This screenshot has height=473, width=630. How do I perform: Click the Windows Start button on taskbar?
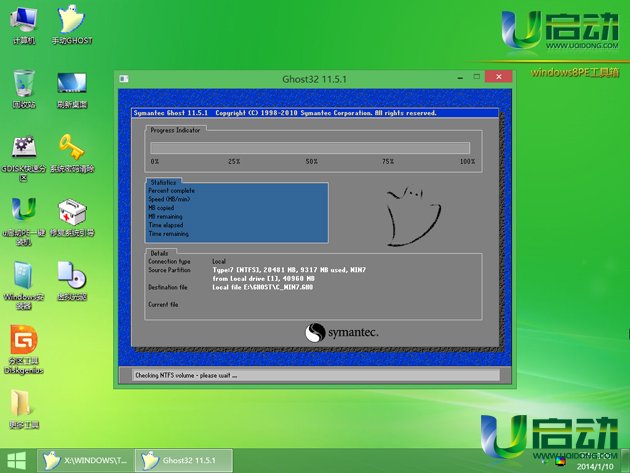tap(16, 461)
